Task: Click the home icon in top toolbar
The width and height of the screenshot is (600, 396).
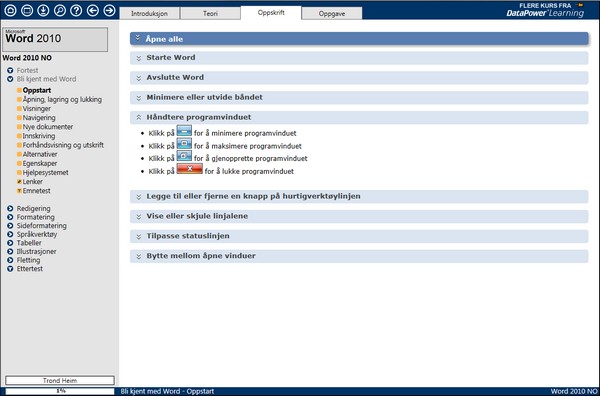Action: tap(10, 10)
